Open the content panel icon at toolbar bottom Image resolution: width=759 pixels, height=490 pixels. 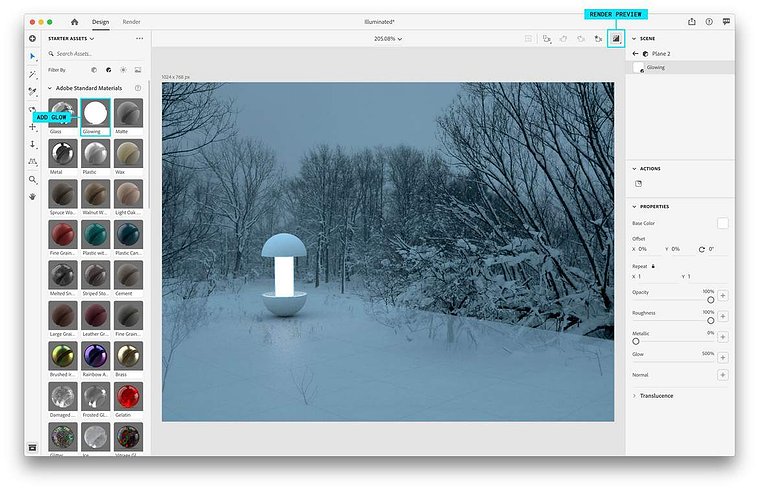[x=32, y=447]
